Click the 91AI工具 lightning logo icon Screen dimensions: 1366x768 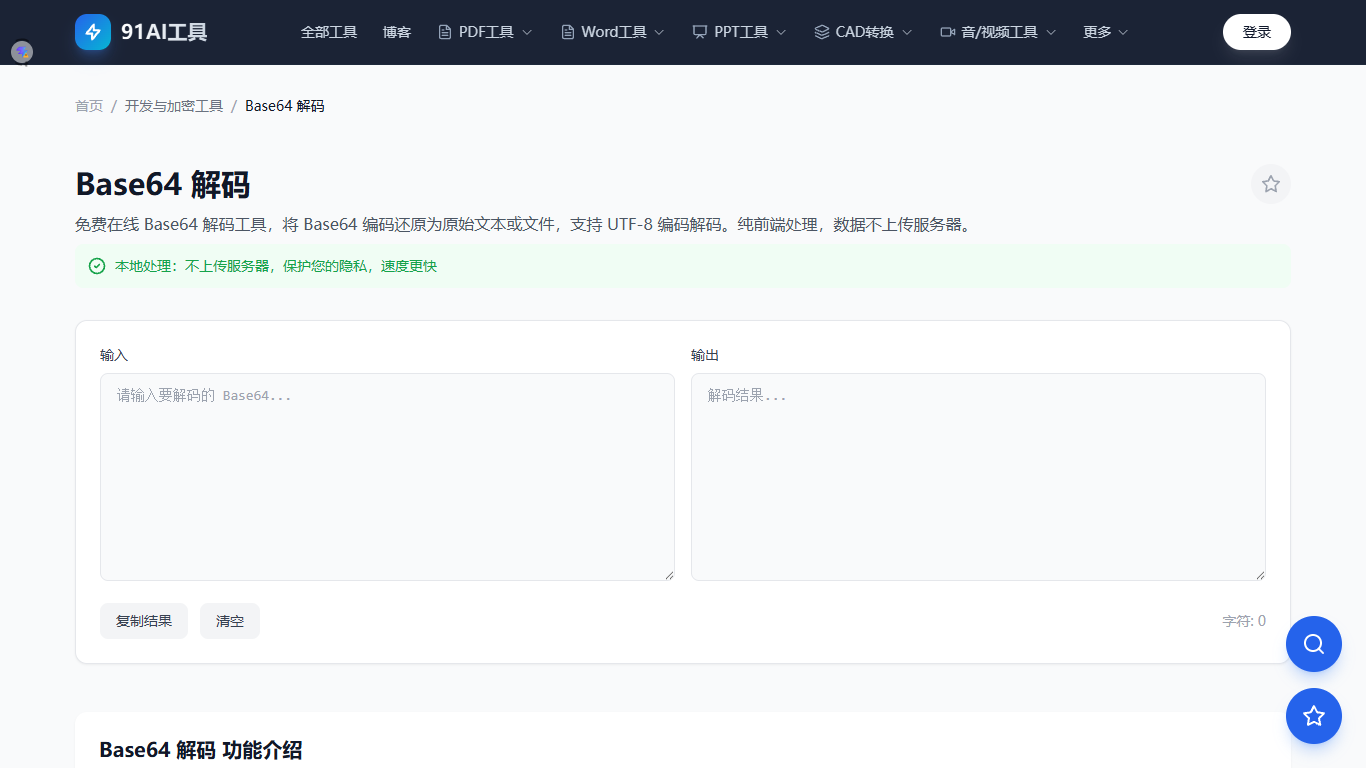coord(93,32)
